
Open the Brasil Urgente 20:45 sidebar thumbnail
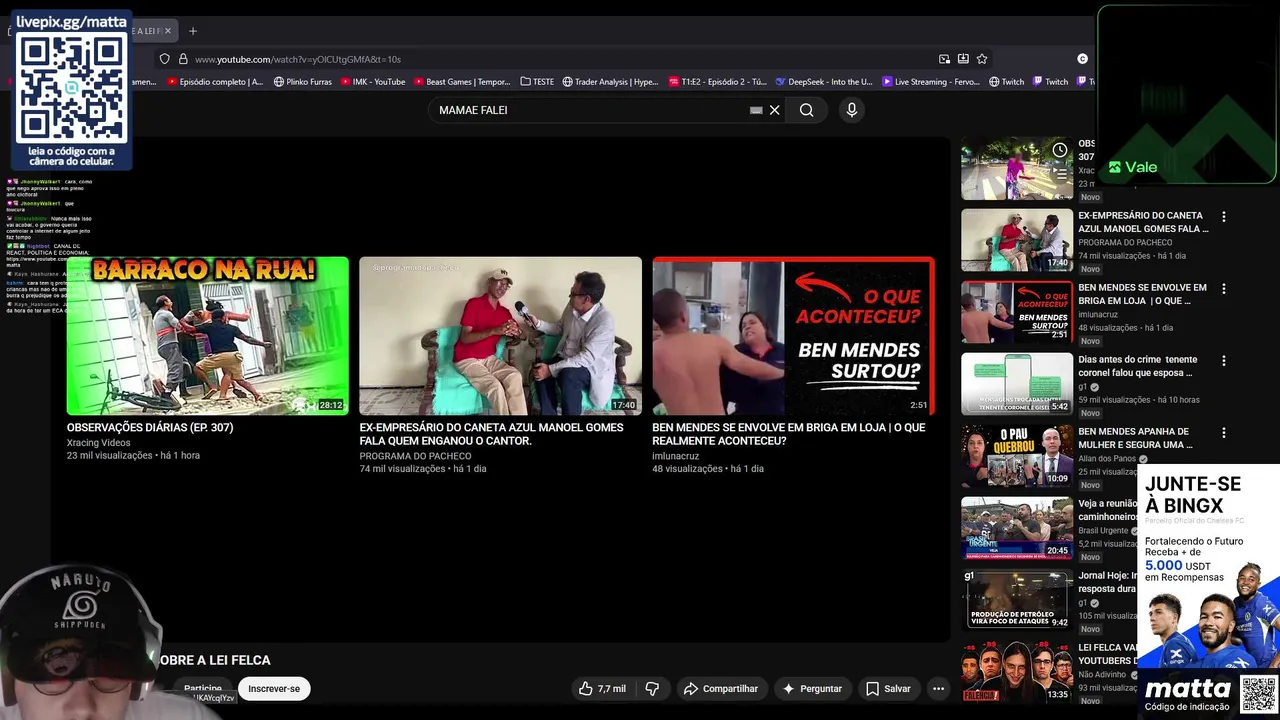[x=1017, y=528]
